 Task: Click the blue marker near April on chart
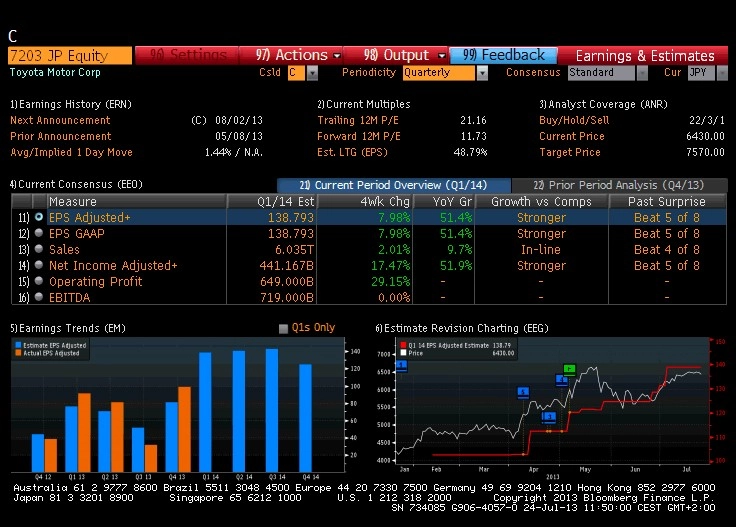523,392
